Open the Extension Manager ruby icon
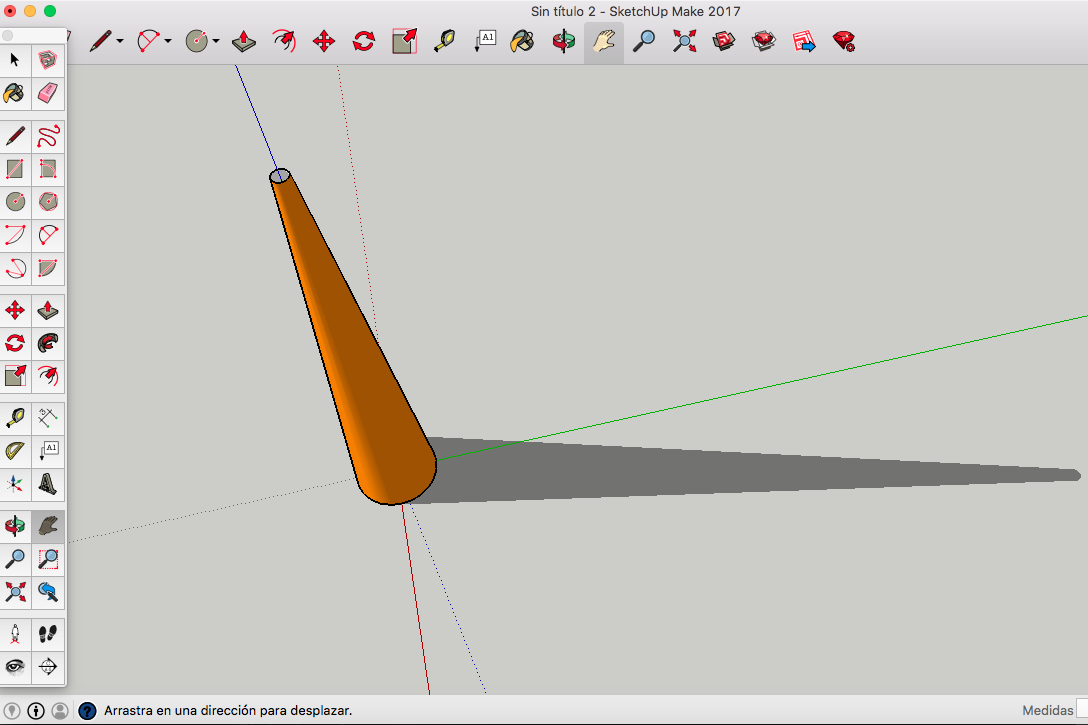Viewport: 1088px width, 725px height. pos(844,41)
